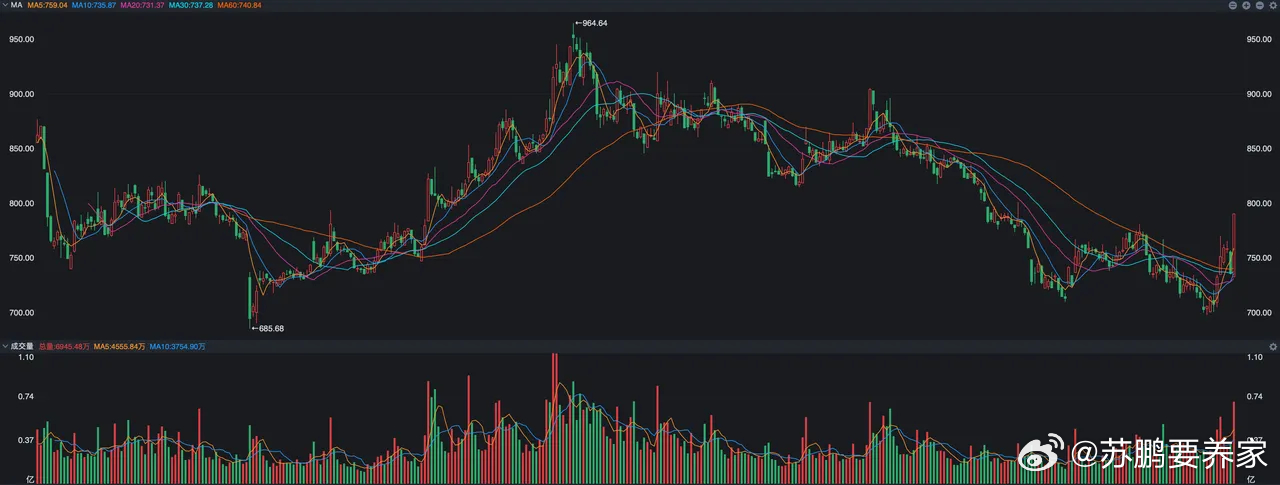1280x485 pixels.
Task: Click the 964.64 high price marker
Action: point(590,22)
